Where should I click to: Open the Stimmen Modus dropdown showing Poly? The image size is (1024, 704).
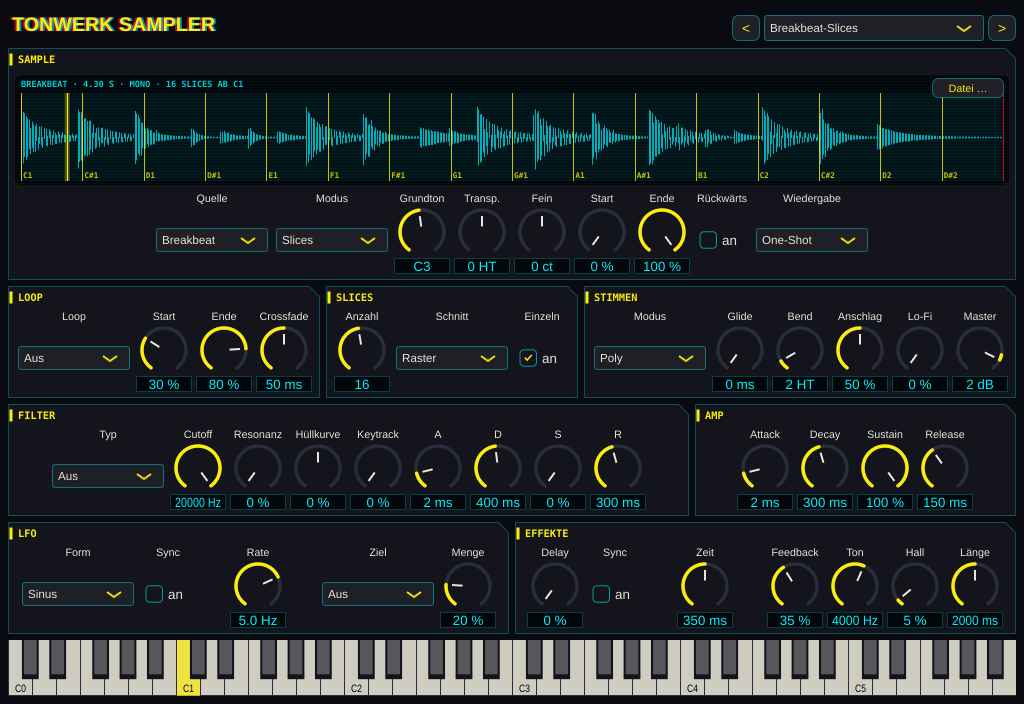coord(650,358)
